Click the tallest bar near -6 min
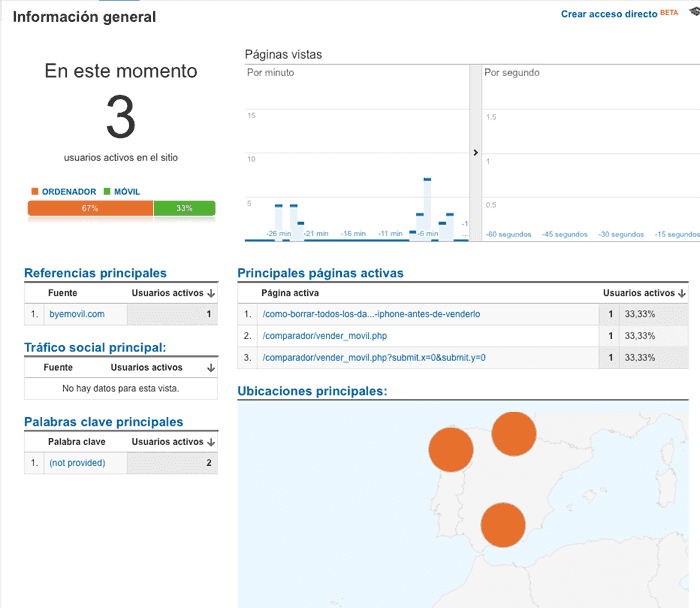The width and height of the screenshot is (700, 608). pos(427,209)
